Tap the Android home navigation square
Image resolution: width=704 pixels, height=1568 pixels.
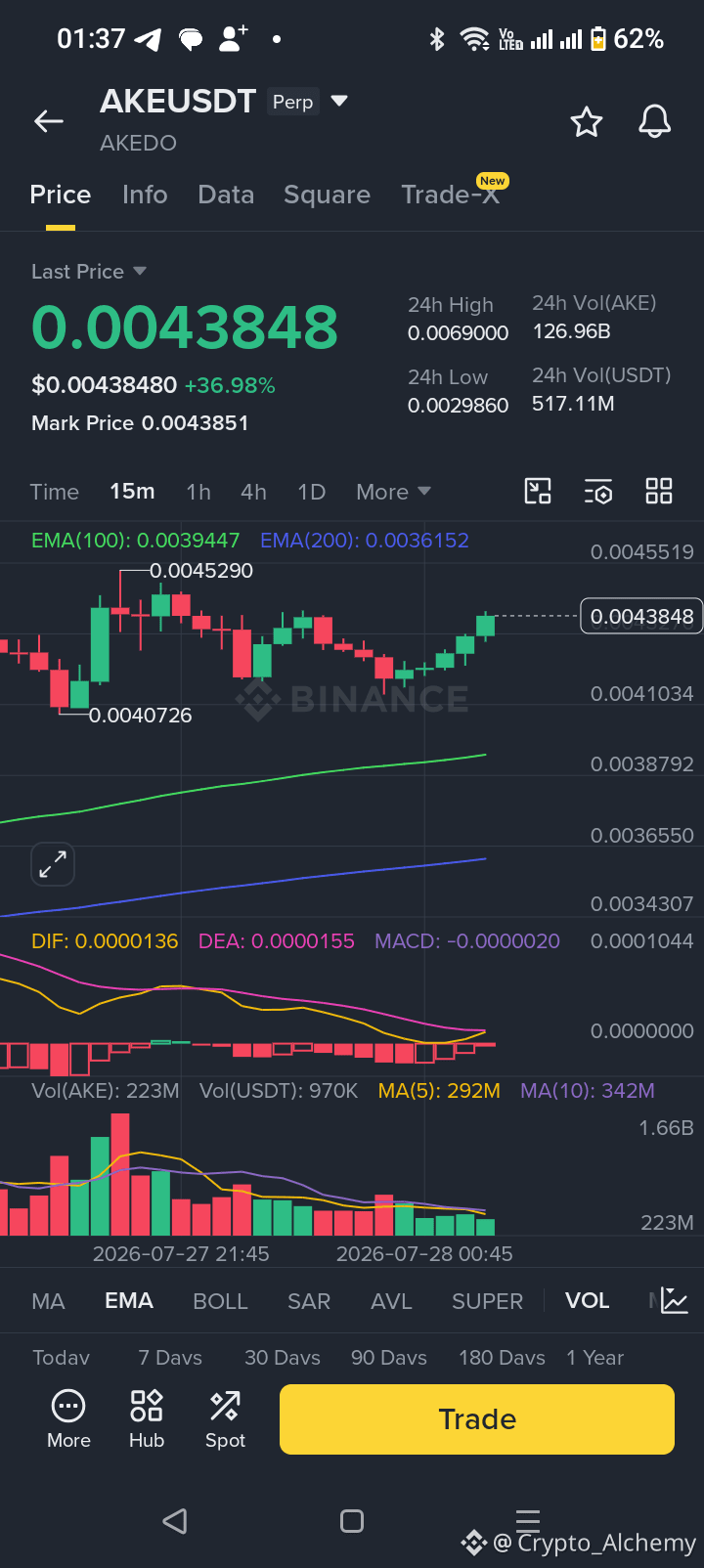[352, 1520]
